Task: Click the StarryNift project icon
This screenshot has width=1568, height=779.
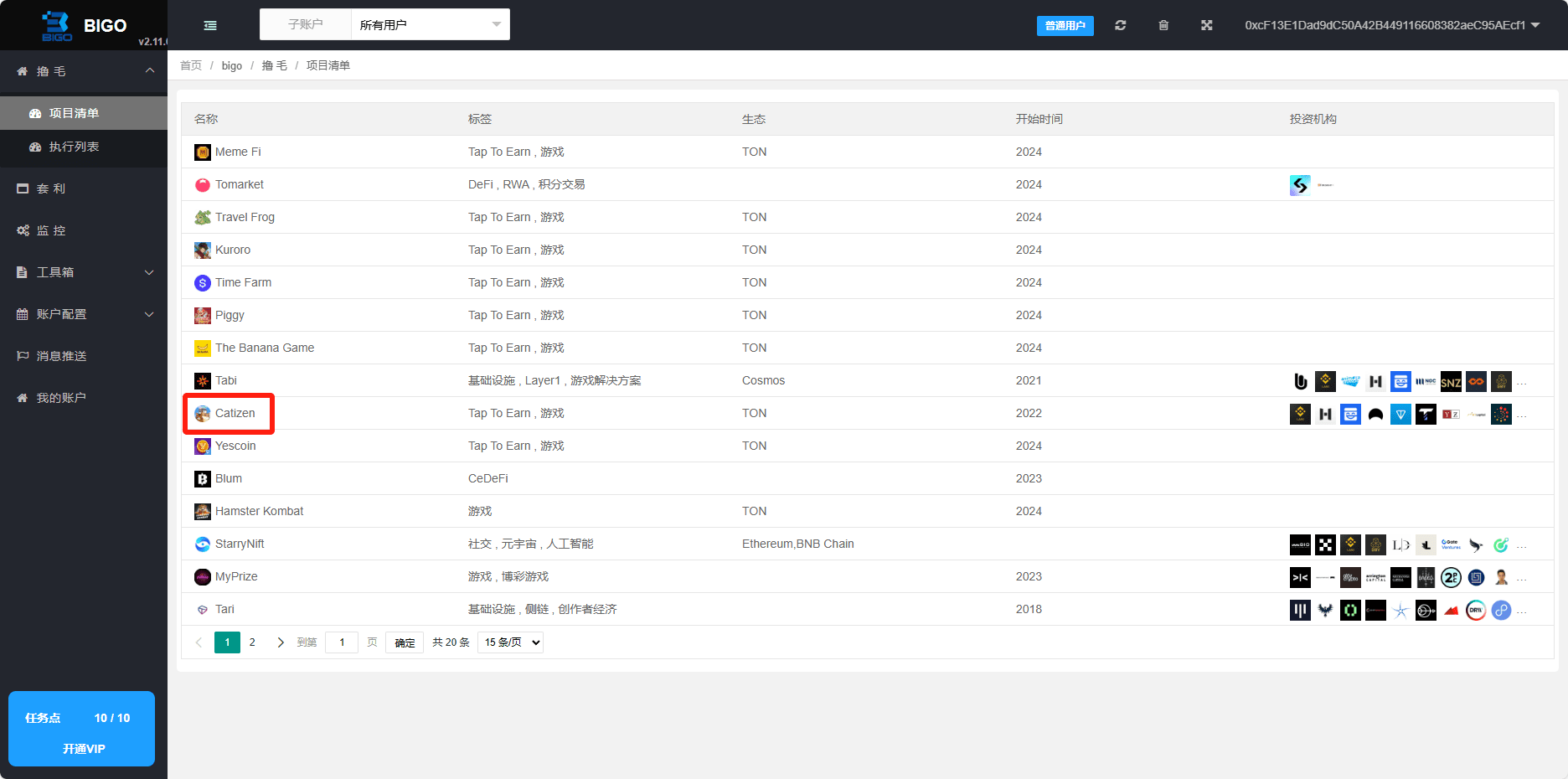Action: click(203, 544)
